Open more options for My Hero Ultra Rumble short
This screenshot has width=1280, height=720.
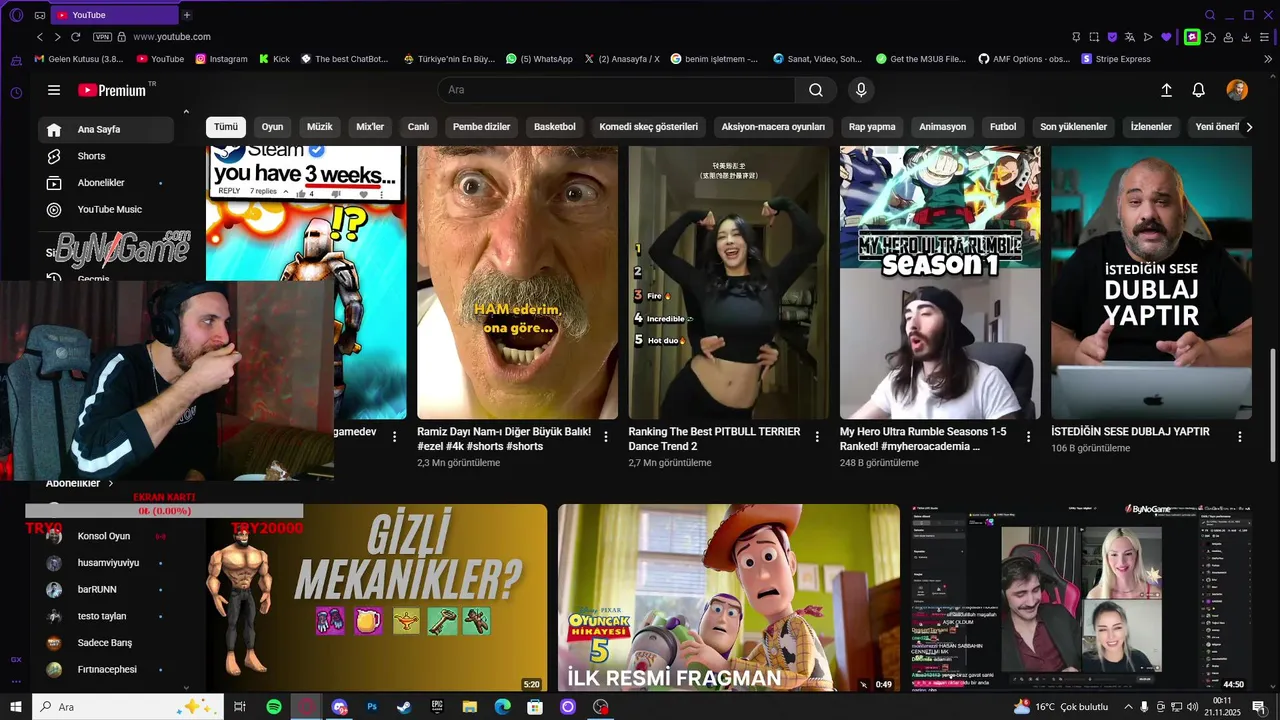pyautogui.click(x=1028, y=437)
